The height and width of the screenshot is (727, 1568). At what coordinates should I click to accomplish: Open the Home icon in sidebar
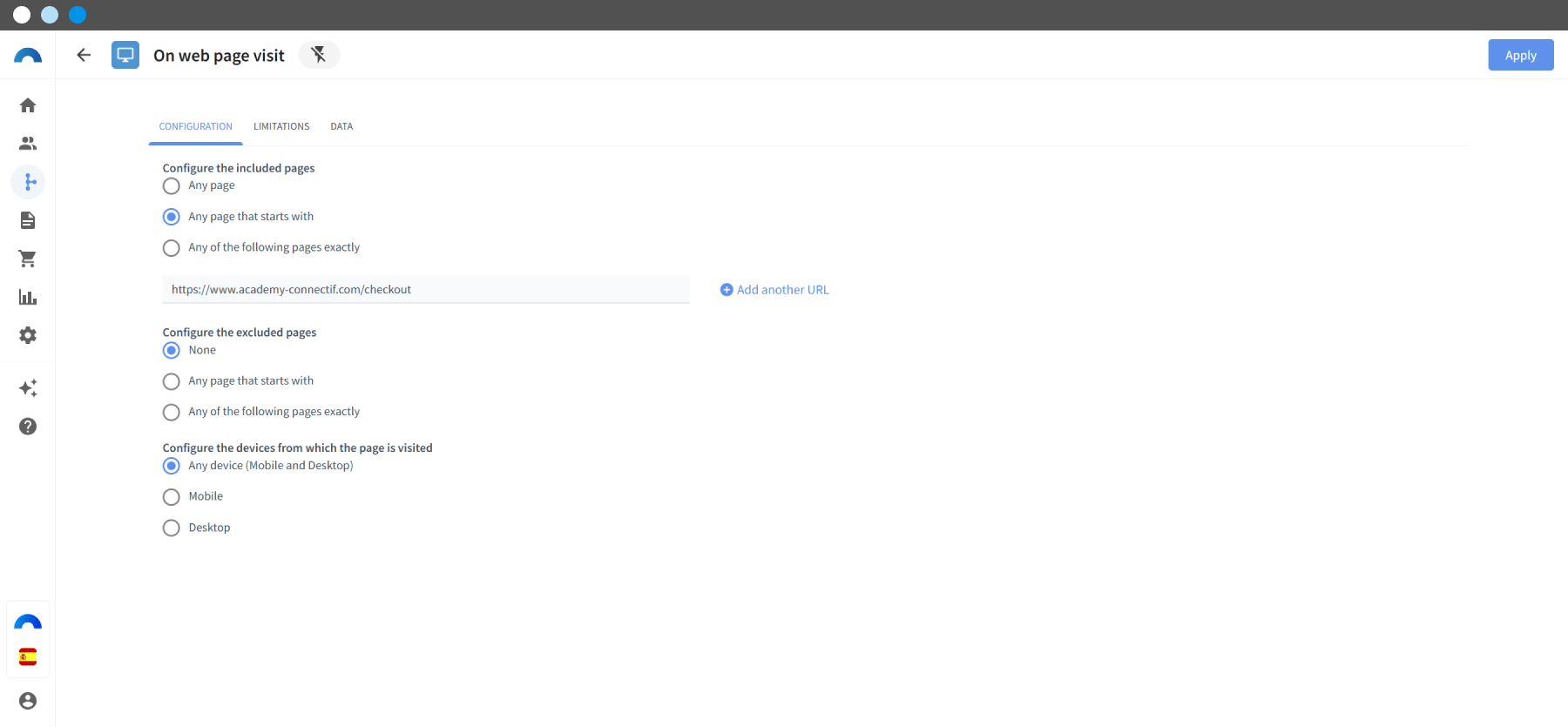[x=28, y=105]
